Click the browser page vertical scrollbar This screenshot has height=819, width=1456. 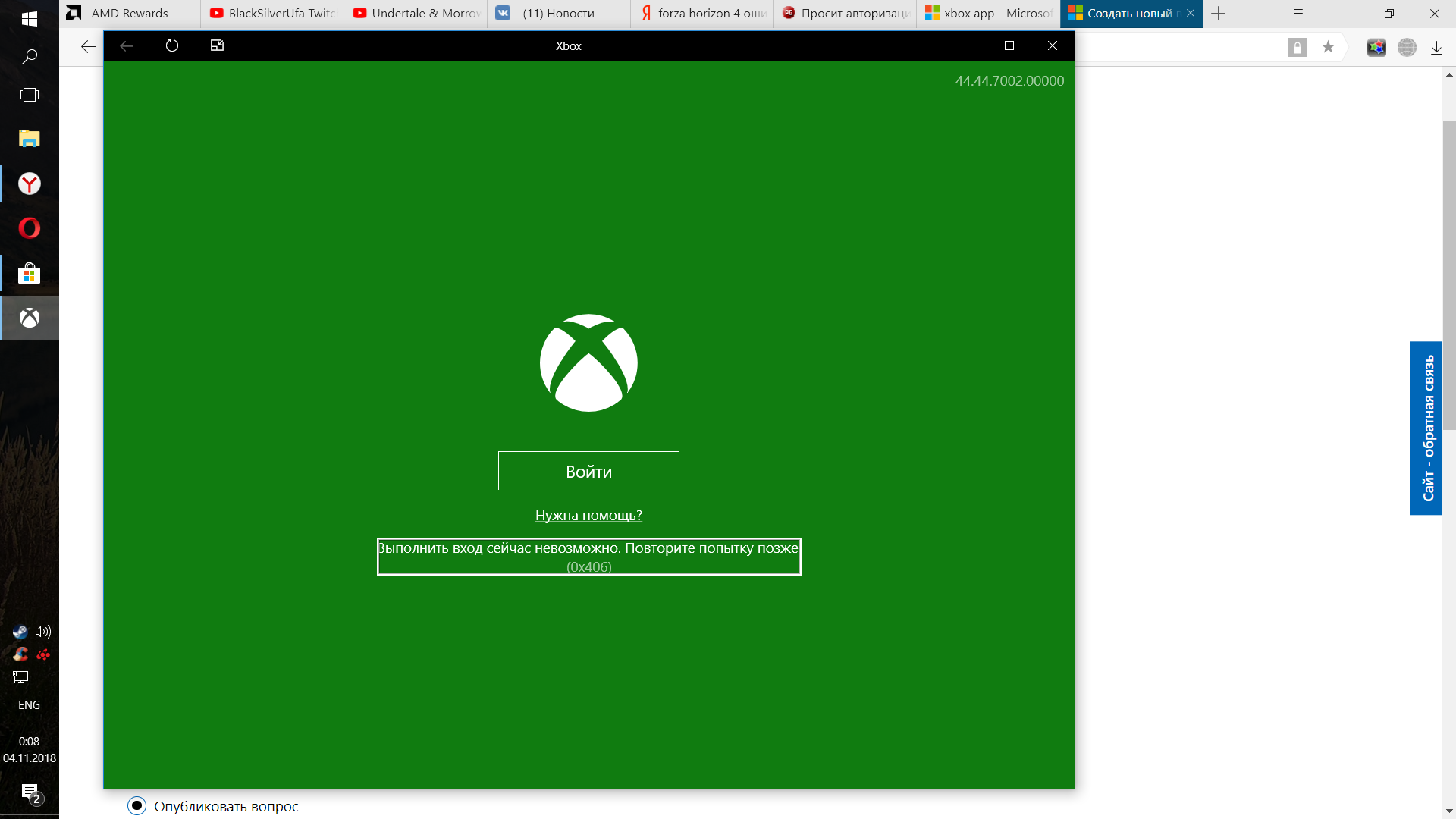click(x=1449, y=275)
